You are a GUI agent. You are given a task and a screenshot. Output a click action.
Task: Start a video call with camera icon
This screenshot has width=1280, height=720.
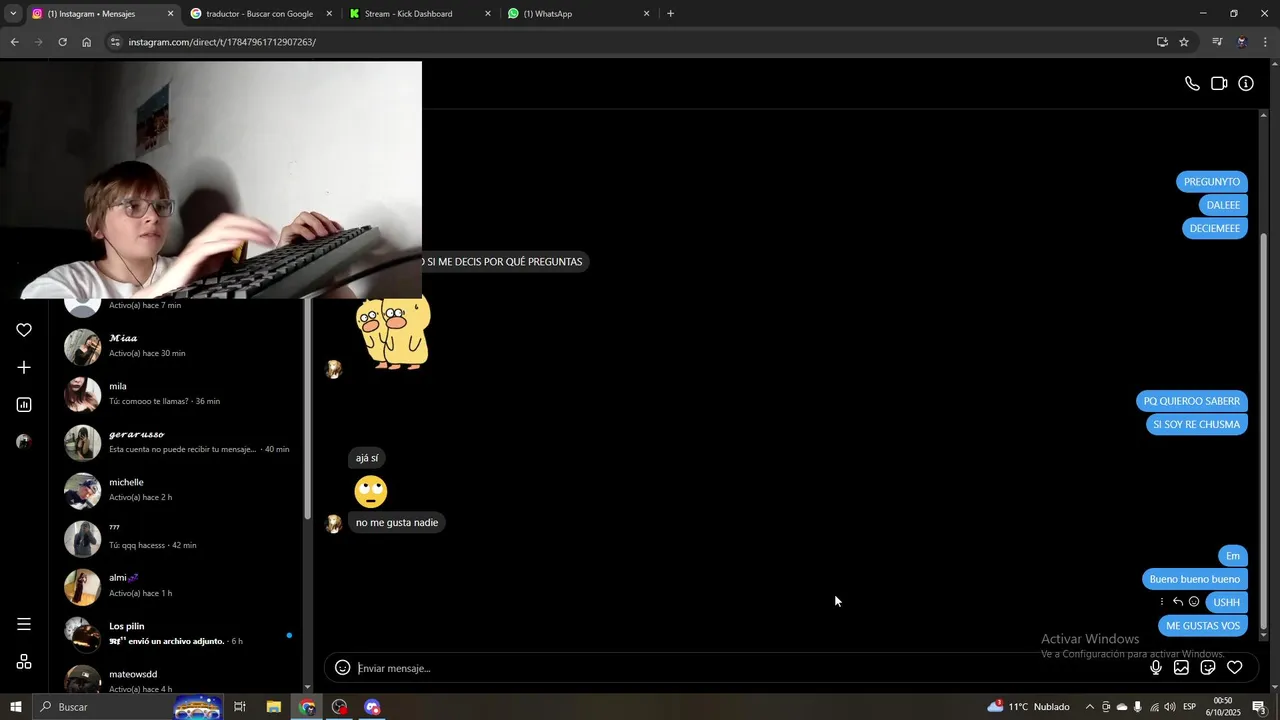[x=1219, y=84]
